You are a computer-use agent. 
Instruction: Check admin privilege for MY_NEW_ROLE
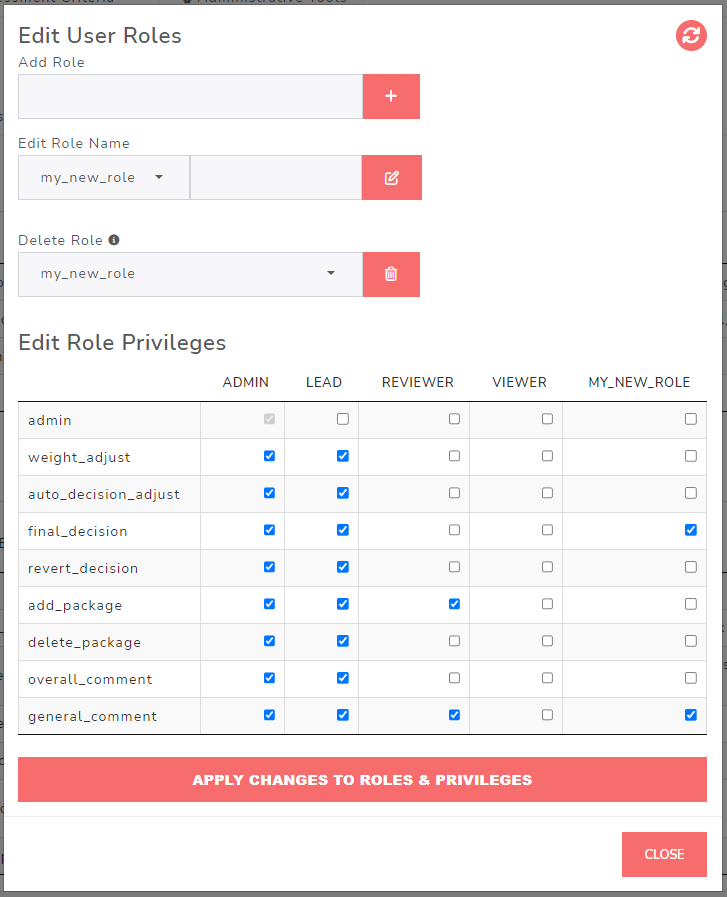(x=690, y=419)
